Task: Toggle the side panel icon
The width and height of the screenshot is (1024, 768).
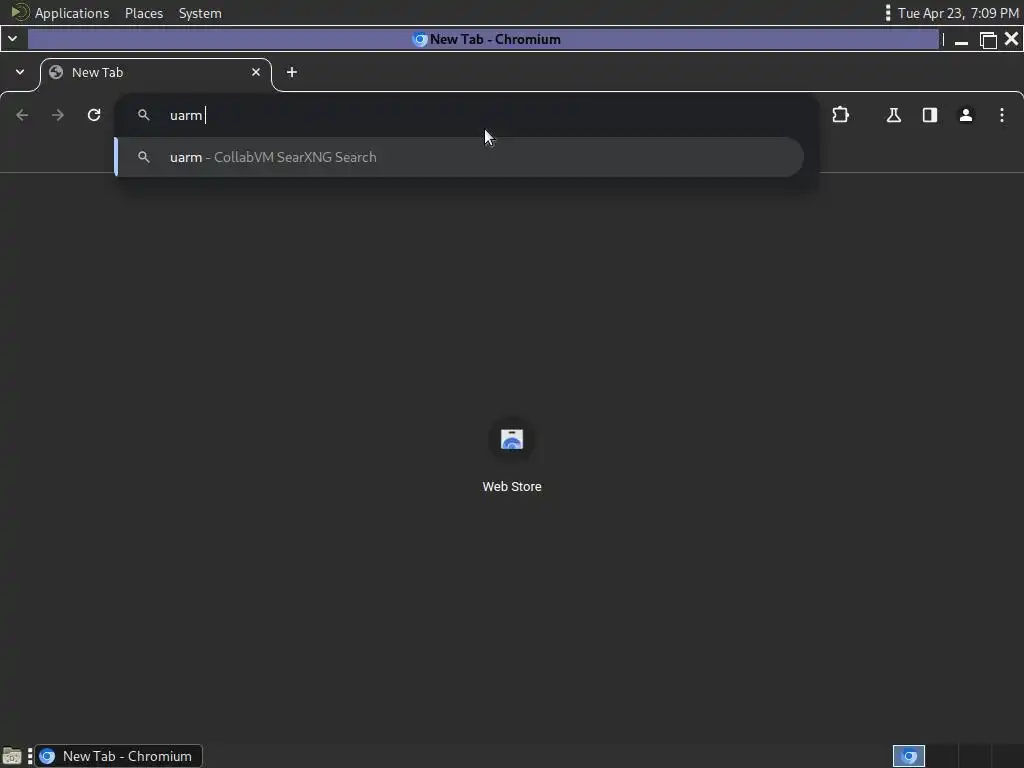Action: click(930, 115)
